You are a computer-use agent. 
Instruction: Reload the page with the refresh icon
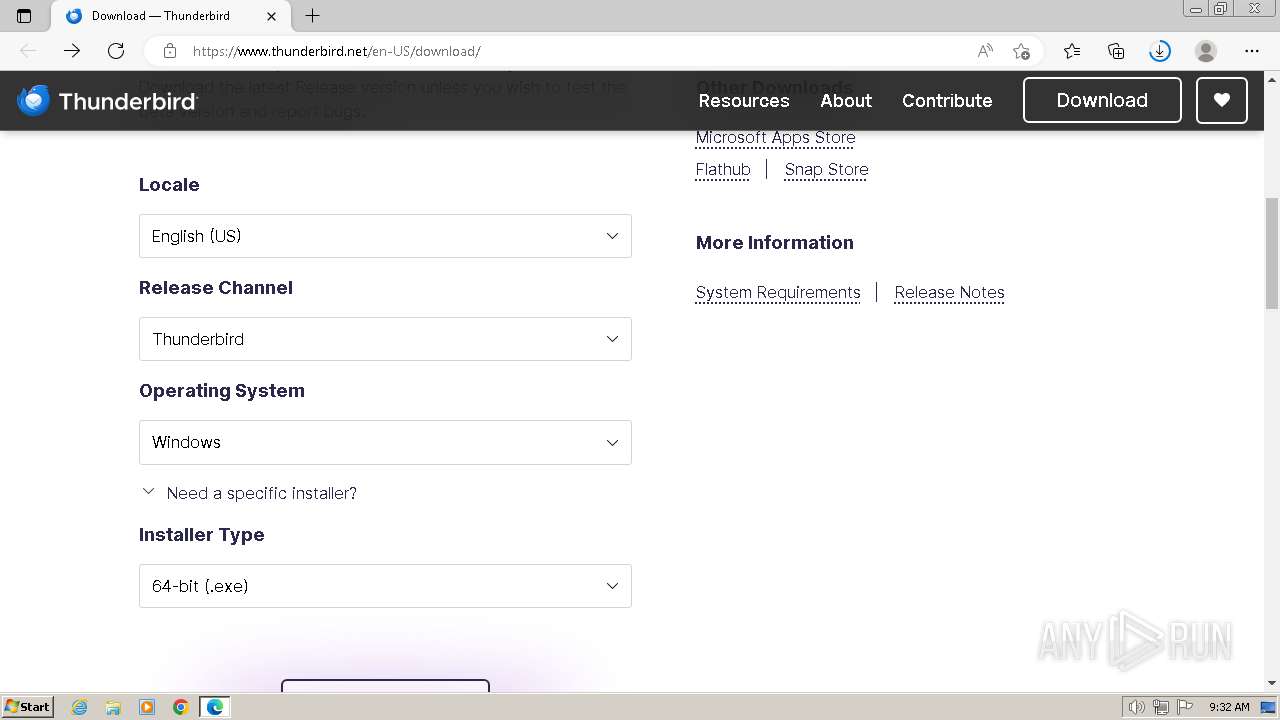tap(116, 51)
